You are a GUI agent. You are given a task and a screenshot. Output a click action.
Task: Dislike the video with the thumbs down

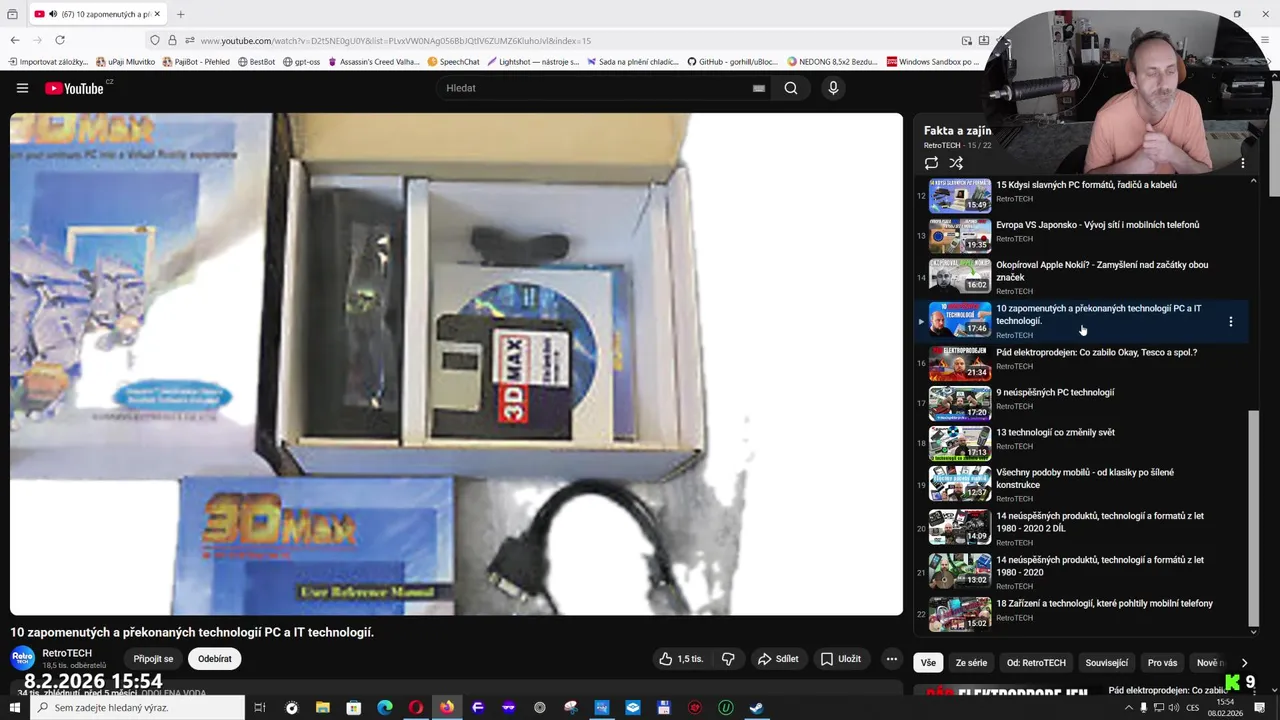coord(728,659)
